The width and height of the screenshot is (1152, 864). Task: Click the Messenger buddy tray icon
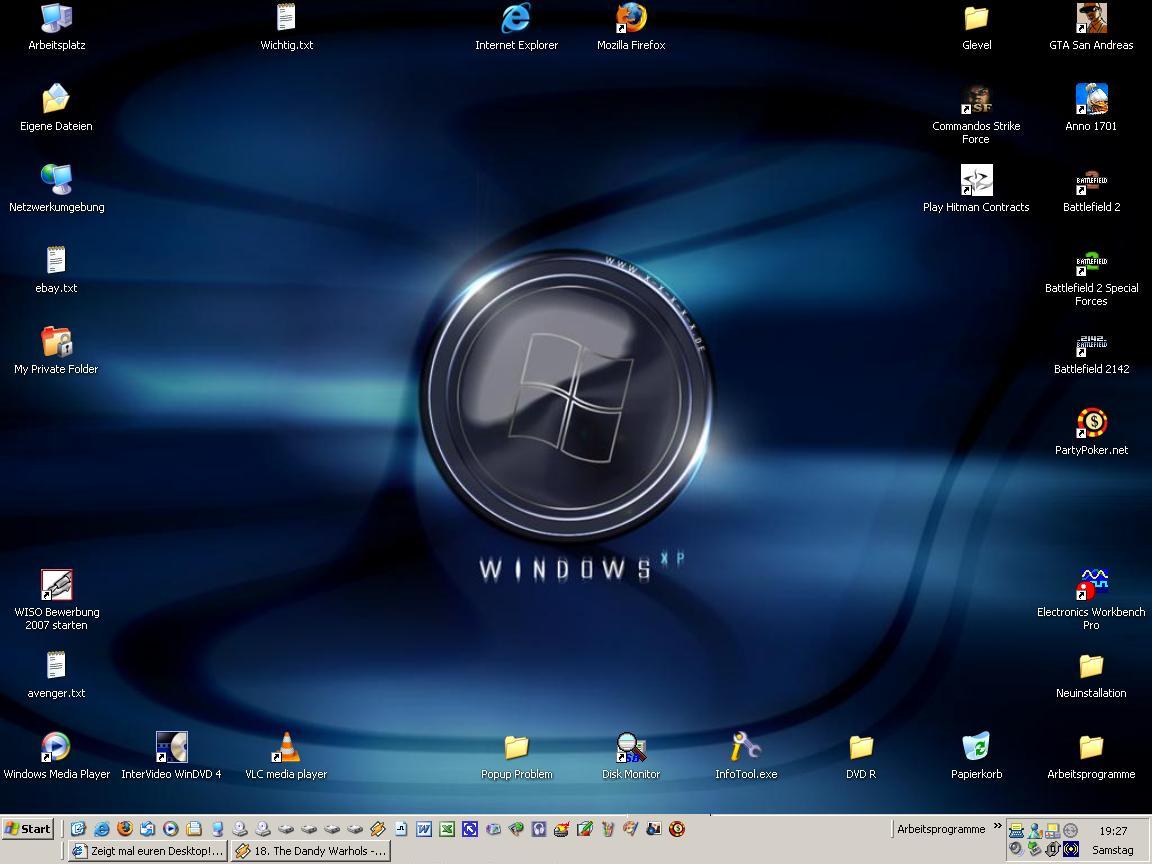1035,831
